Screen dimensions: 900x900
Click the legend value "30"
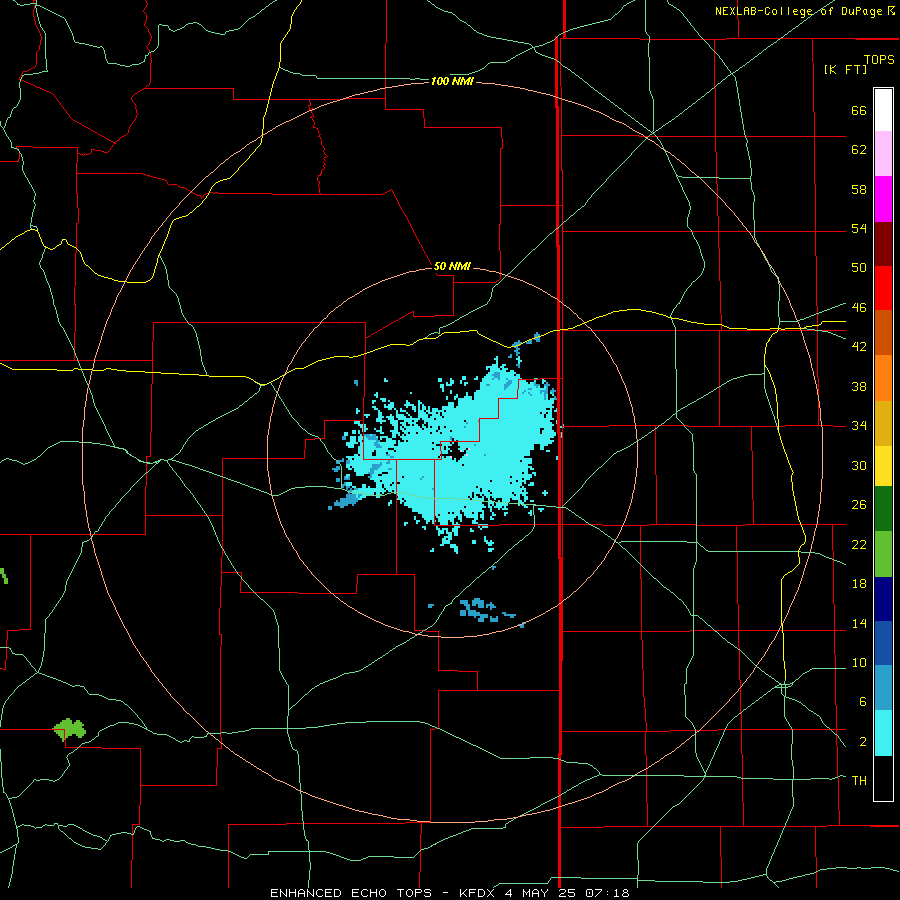pos(859,465)
